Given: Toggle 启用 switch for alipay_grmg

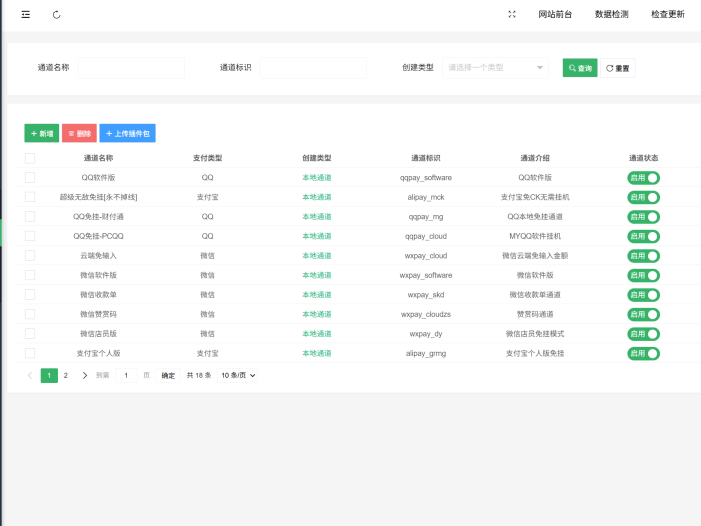Looking at the screenshot, I should pos(643,353).
